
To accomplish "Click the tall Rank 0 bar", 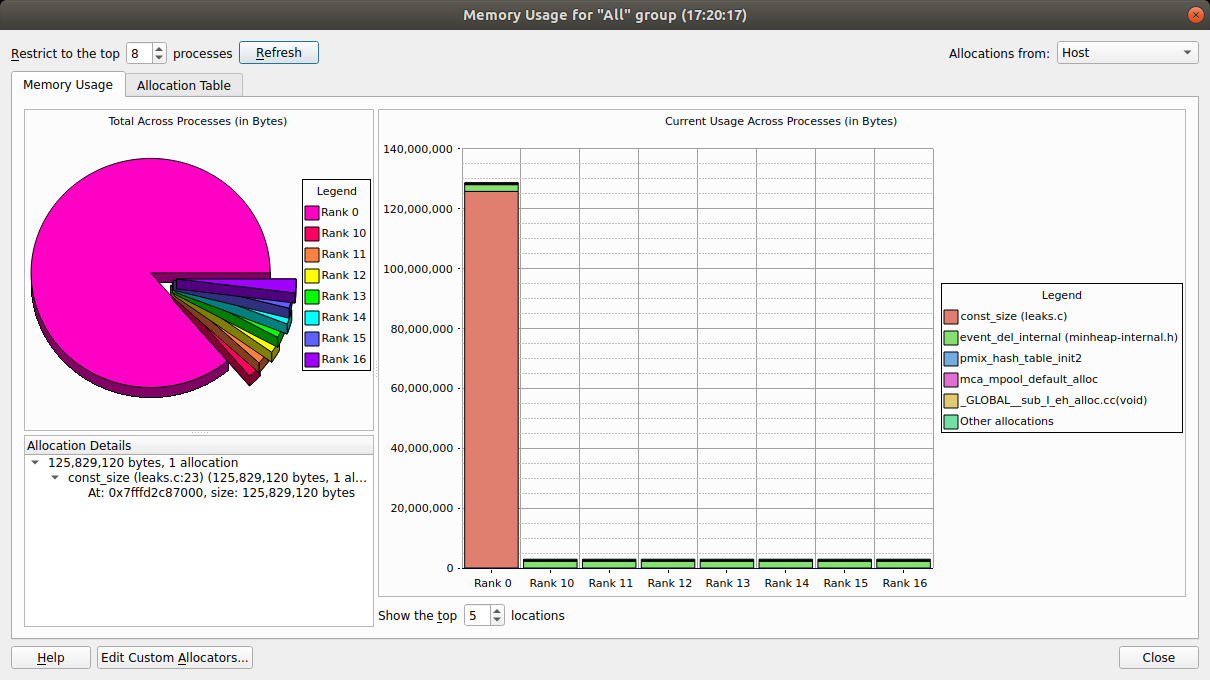I will (492, 370).
